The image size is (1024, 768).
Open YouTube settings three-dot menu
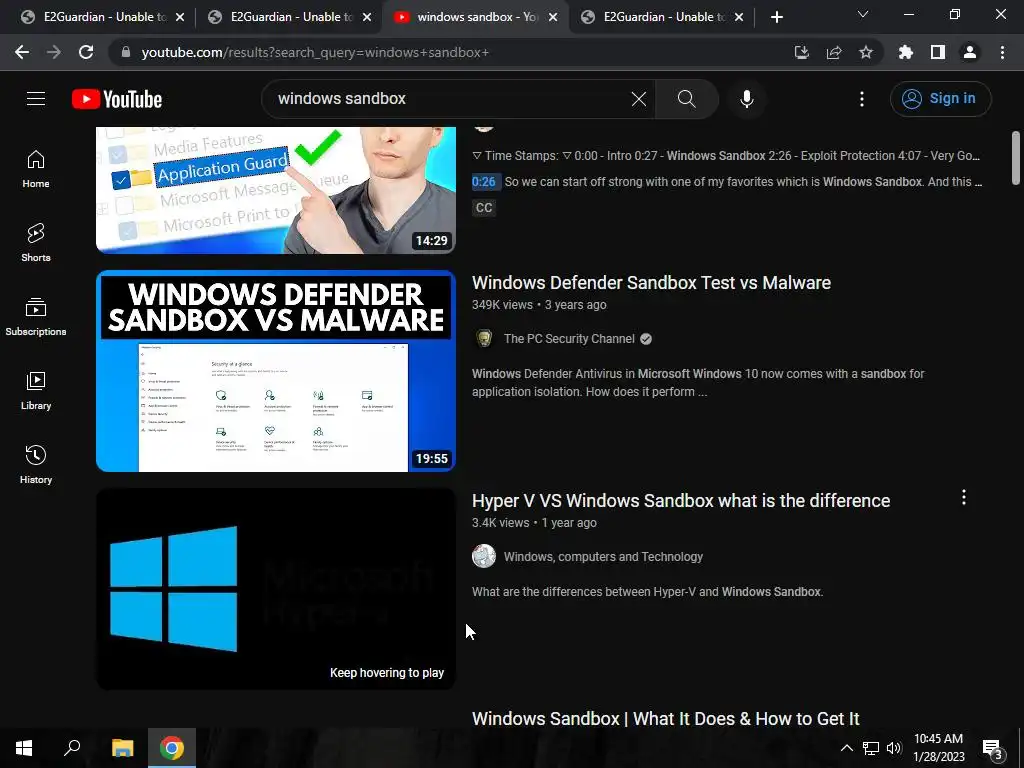coord(862,99)
